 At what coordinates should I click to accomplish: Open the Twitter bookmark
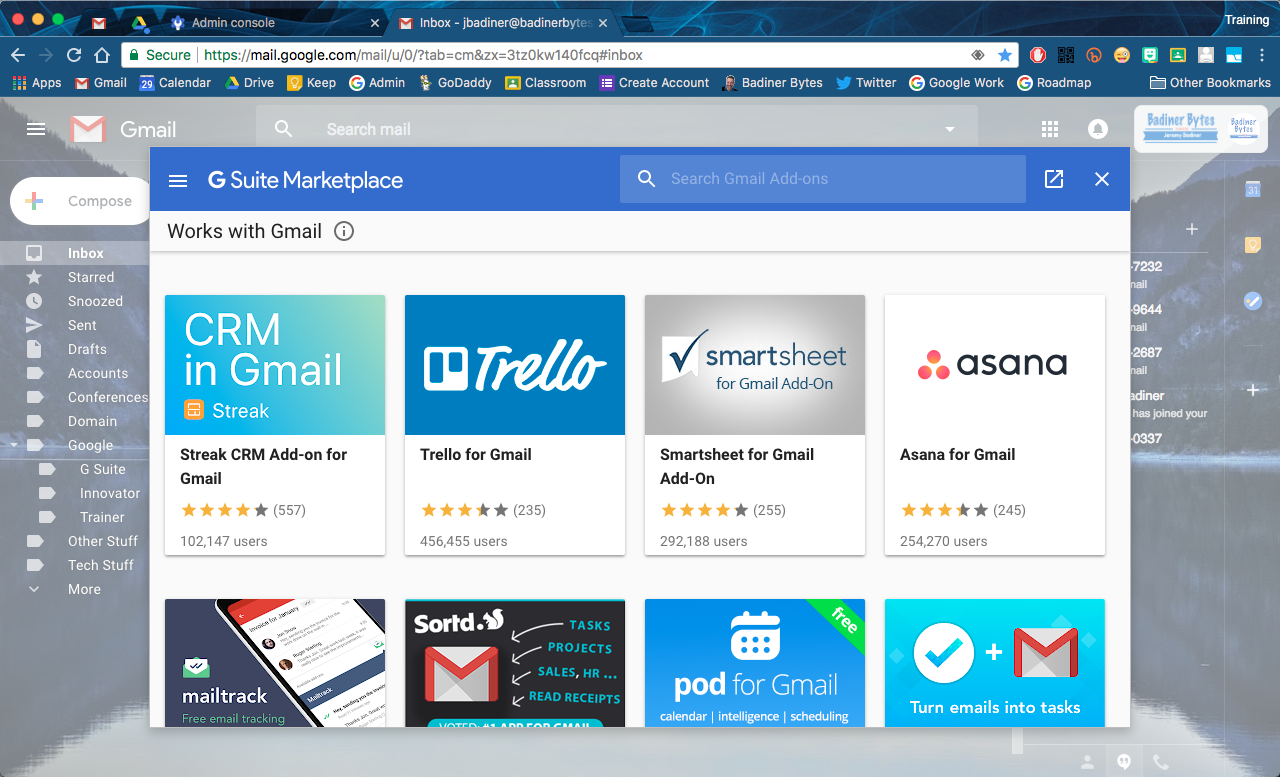tap(866, 83)
